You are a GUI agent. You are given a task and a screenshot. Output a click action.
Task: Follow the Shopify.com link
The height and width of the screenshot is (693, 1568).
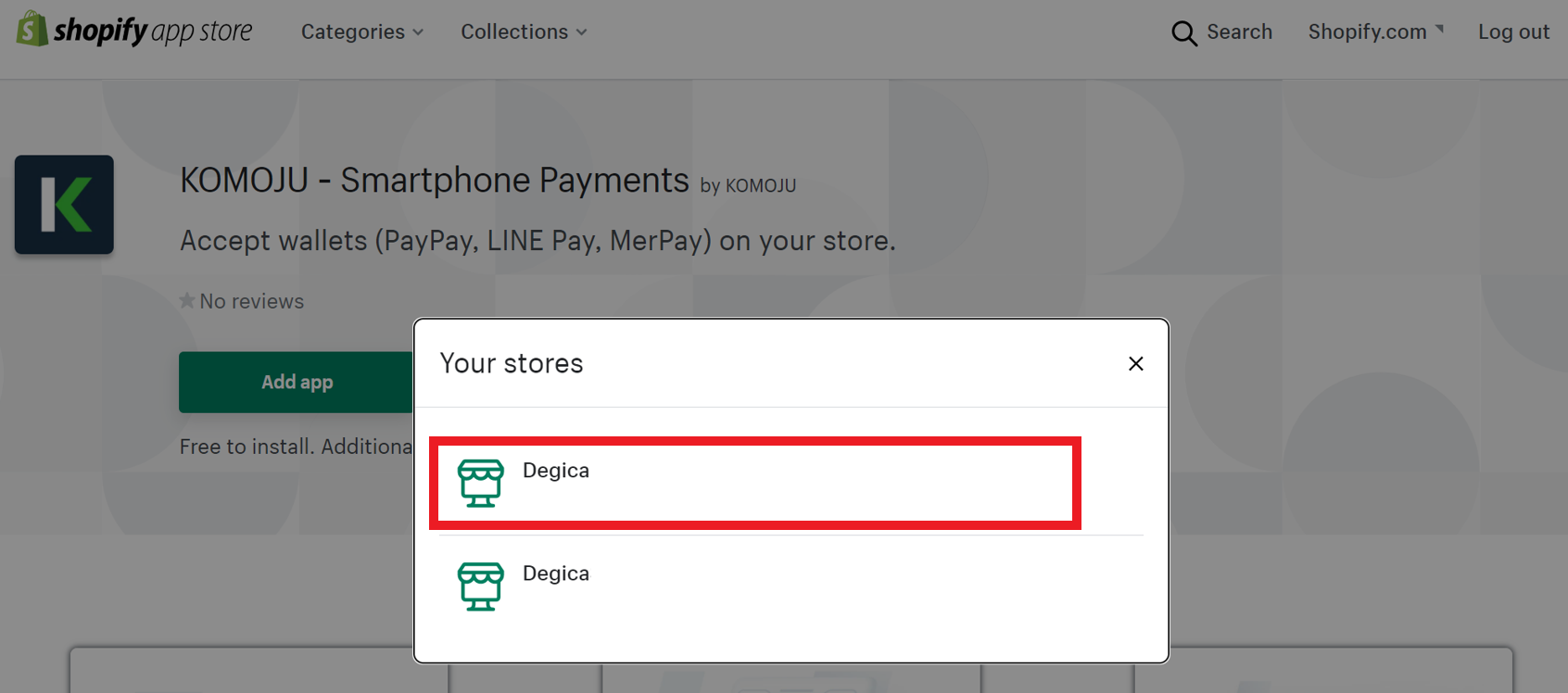coord(1367,31)
